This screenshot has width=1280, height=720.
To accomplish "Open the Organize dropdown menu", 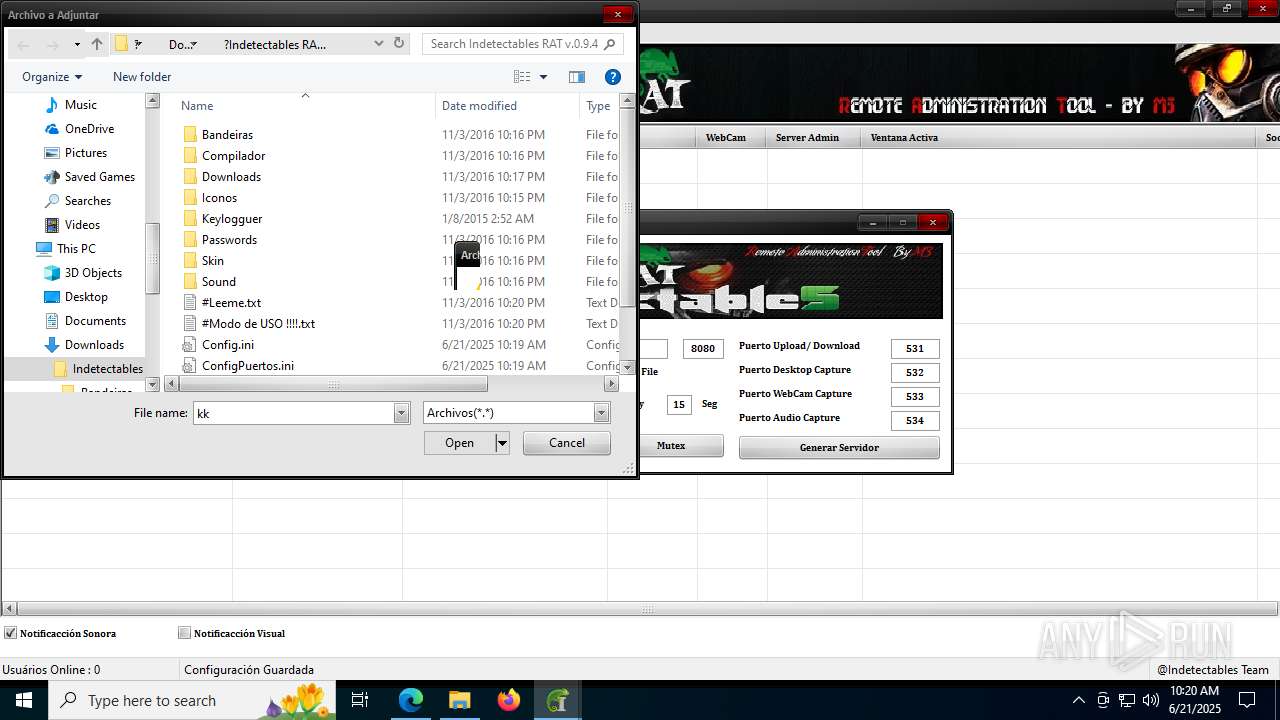I will click(52, 77).
